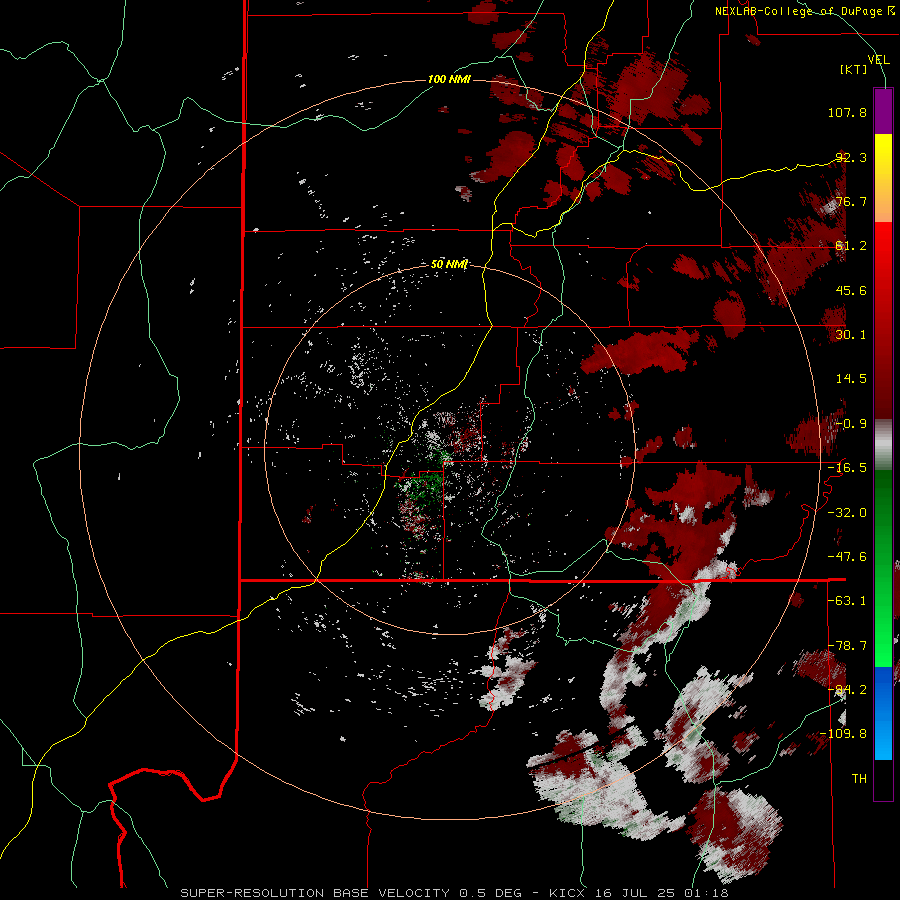Click the 100 NMI range ring label
This screenshot has height=900, width=900.
point(449,79)
